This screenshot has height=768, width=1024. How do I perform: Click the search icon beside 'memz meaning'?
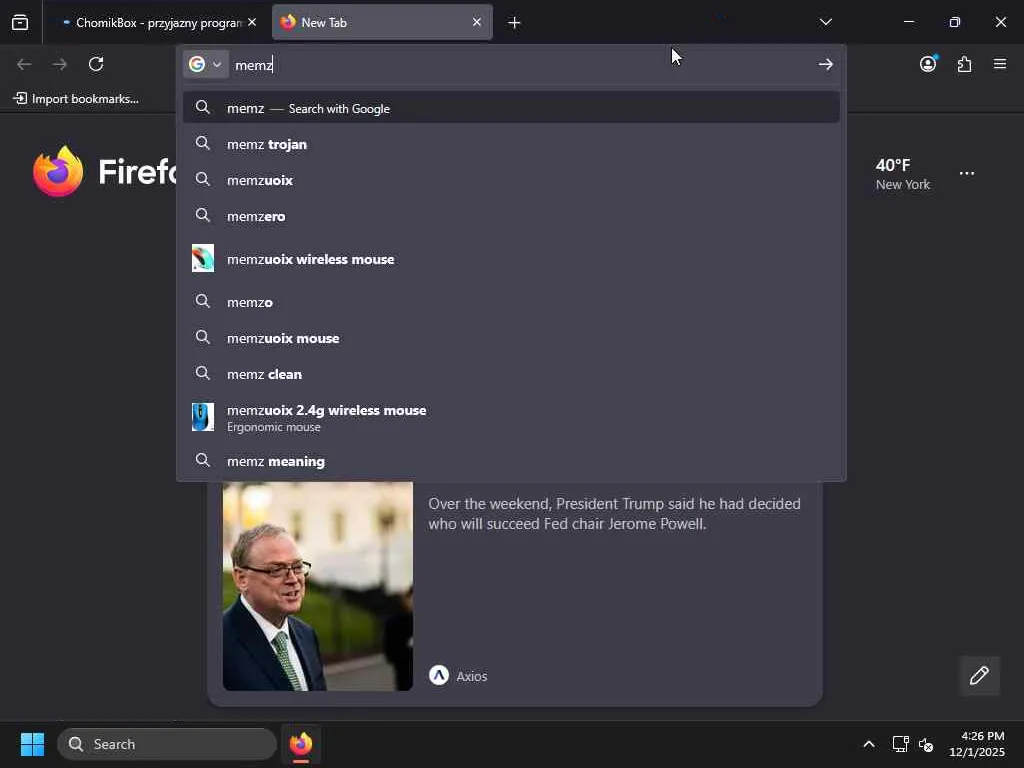click(x=203, y=460)
